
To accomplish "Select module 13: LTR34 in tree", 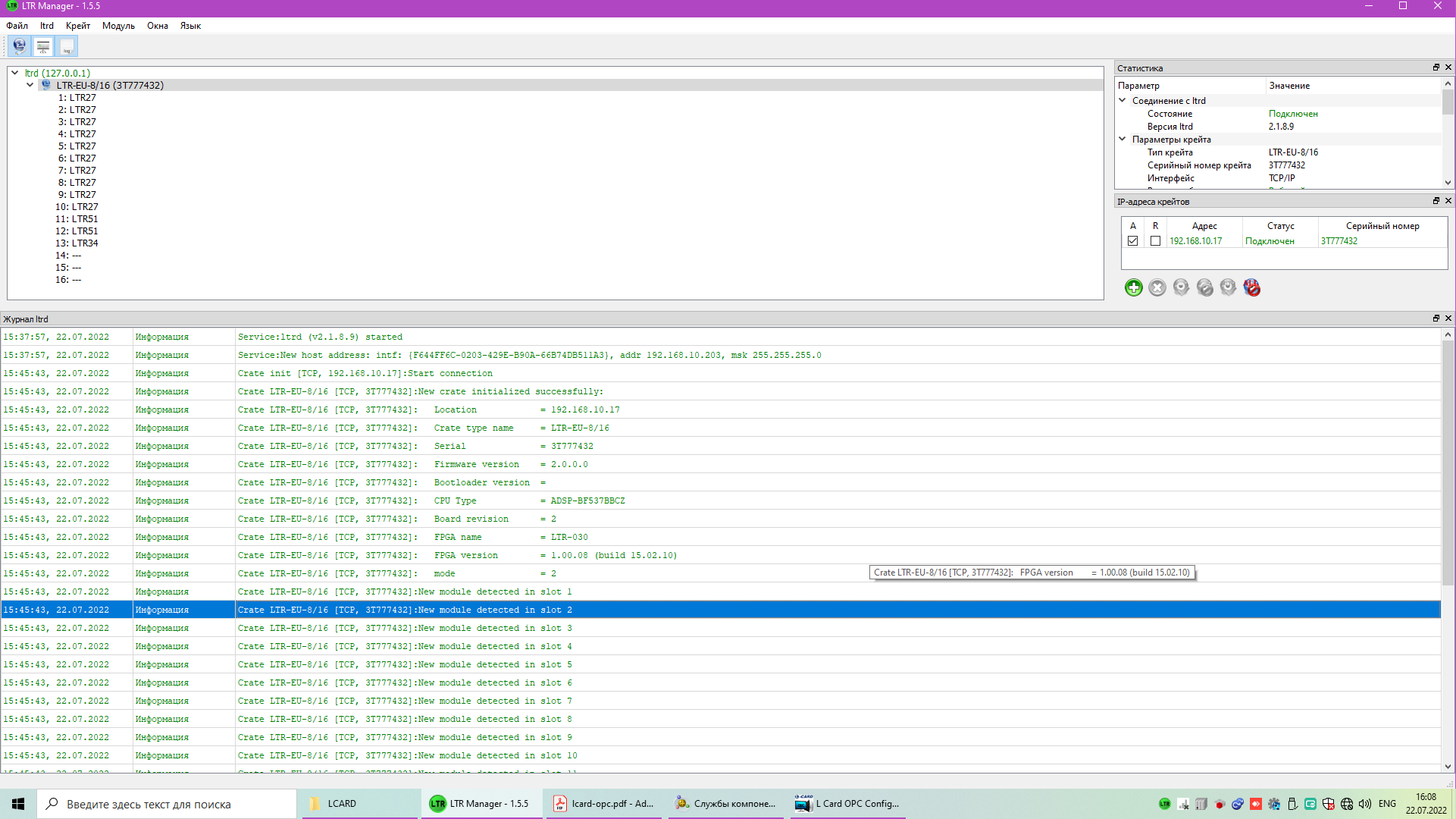I will 77,243.
